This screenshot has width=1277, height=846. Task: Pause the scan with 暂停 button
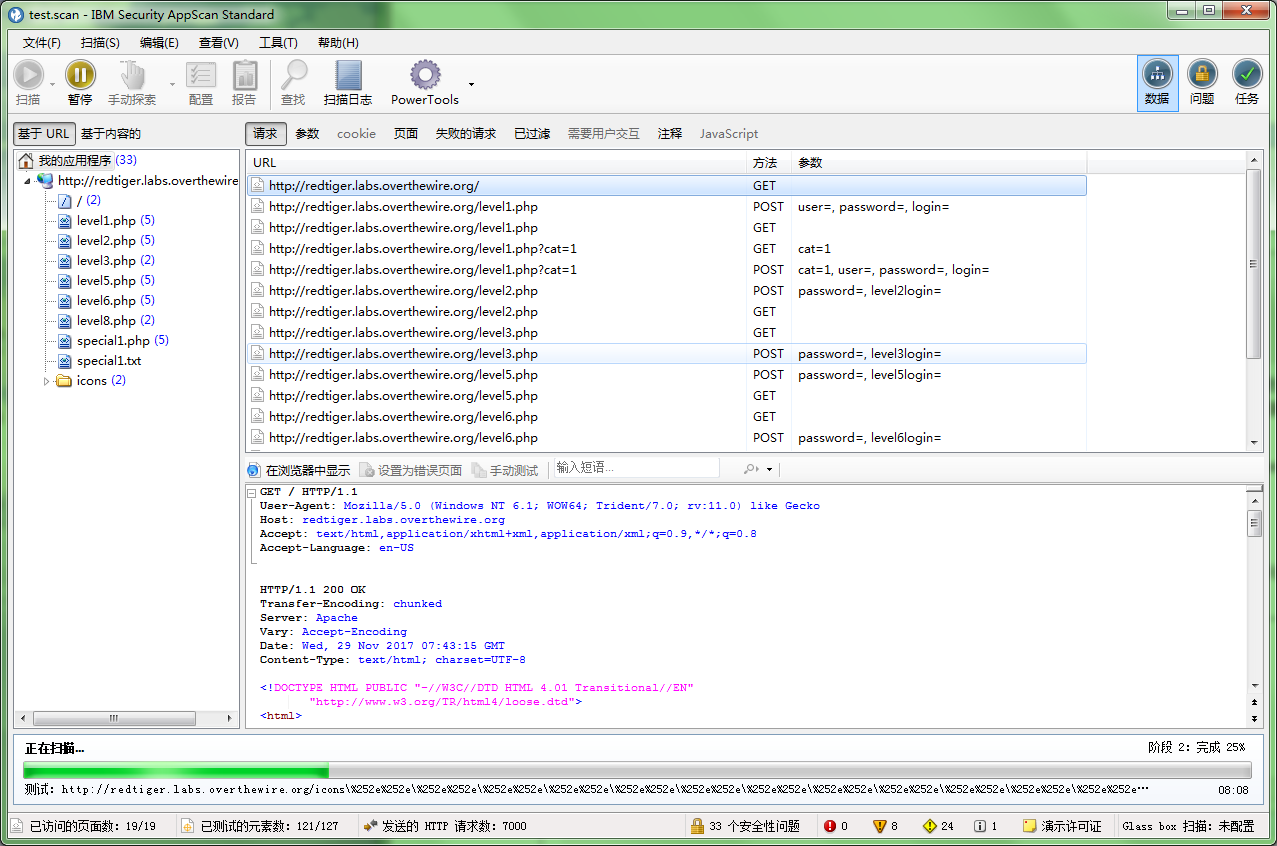[x=80, y=82]
